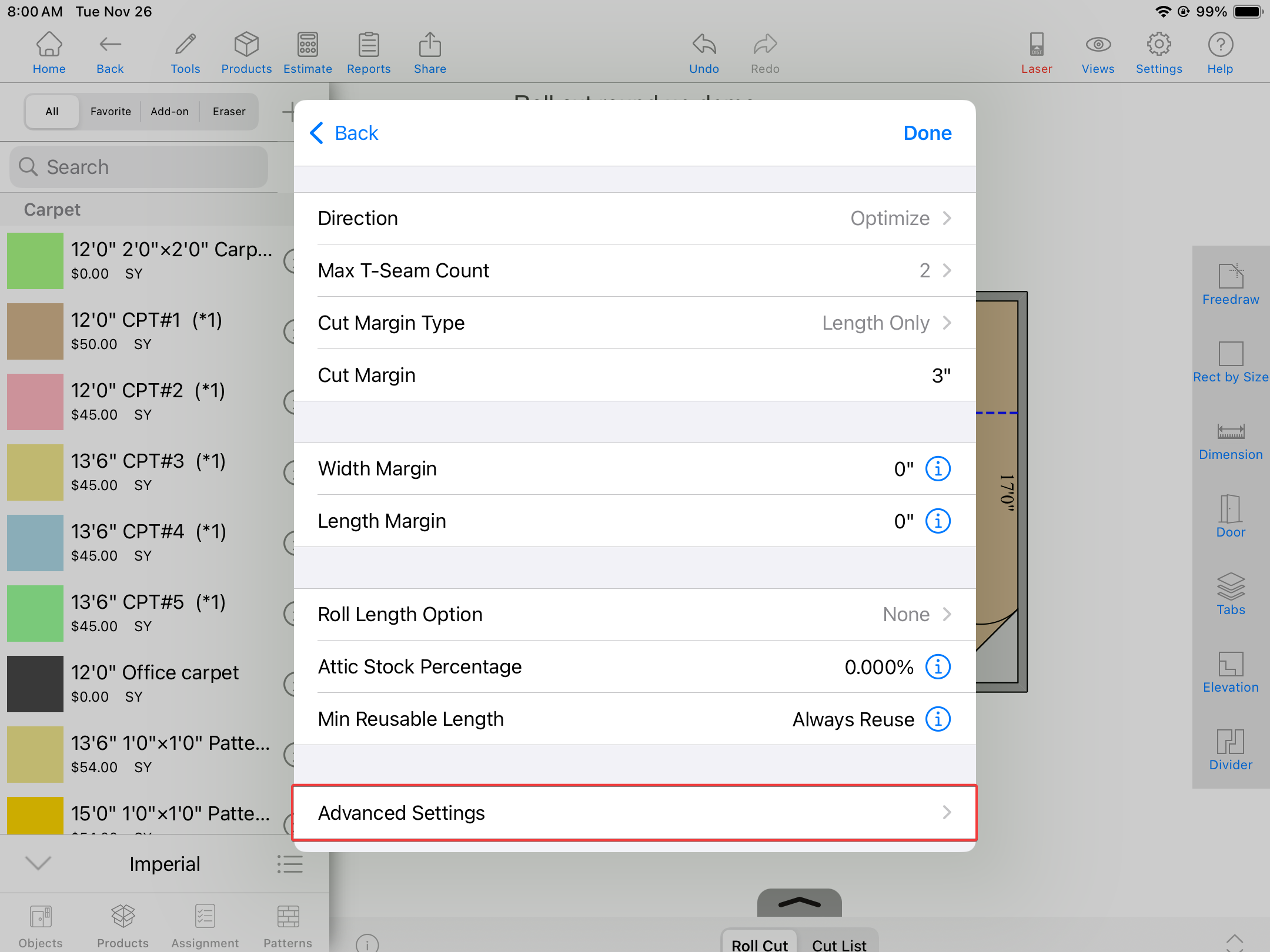Open the Assignment bottom tab
The width and height of the screenshot is (1270, 952).
[205, 926]
